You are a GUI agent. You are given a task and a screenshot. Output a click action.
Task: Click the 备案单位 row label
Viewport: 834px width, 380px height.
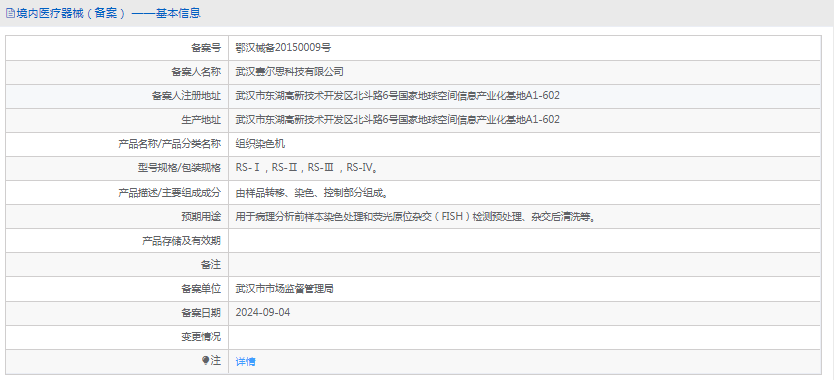(201, 289)
